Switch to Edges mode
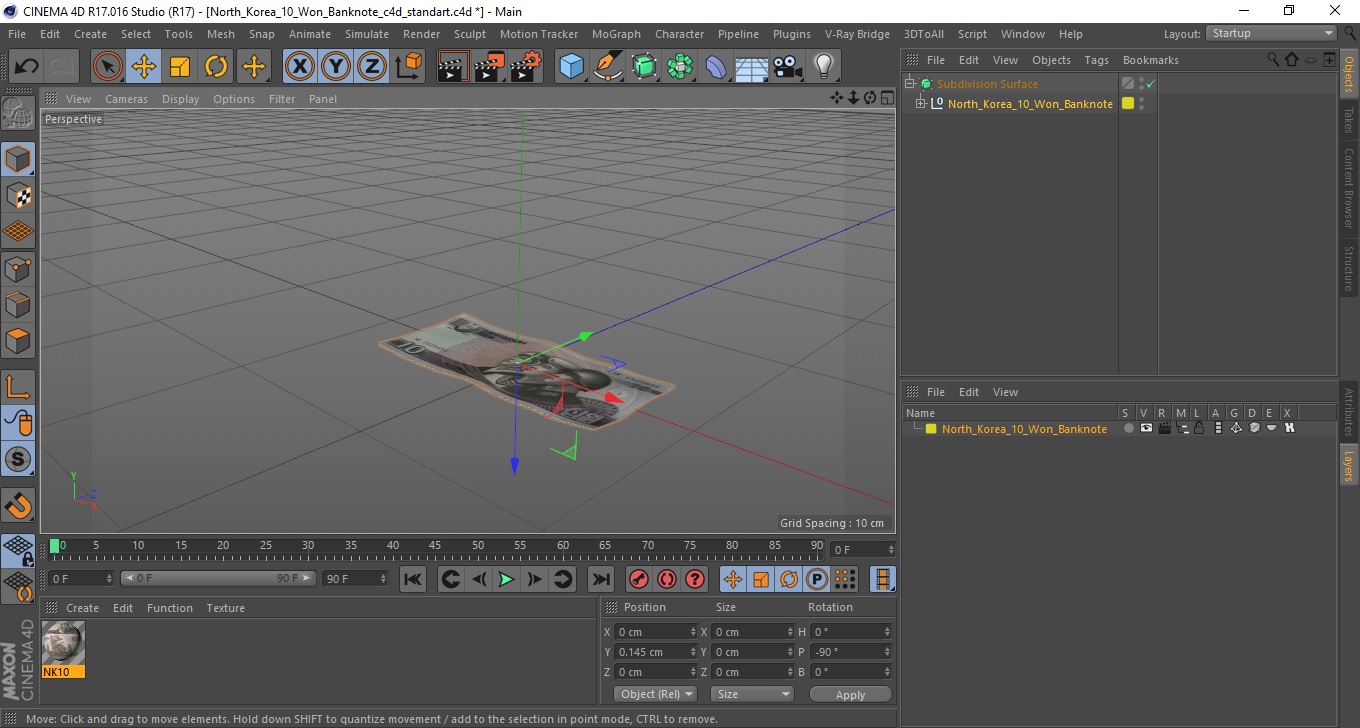1360x728 pixels. [18, 304]
